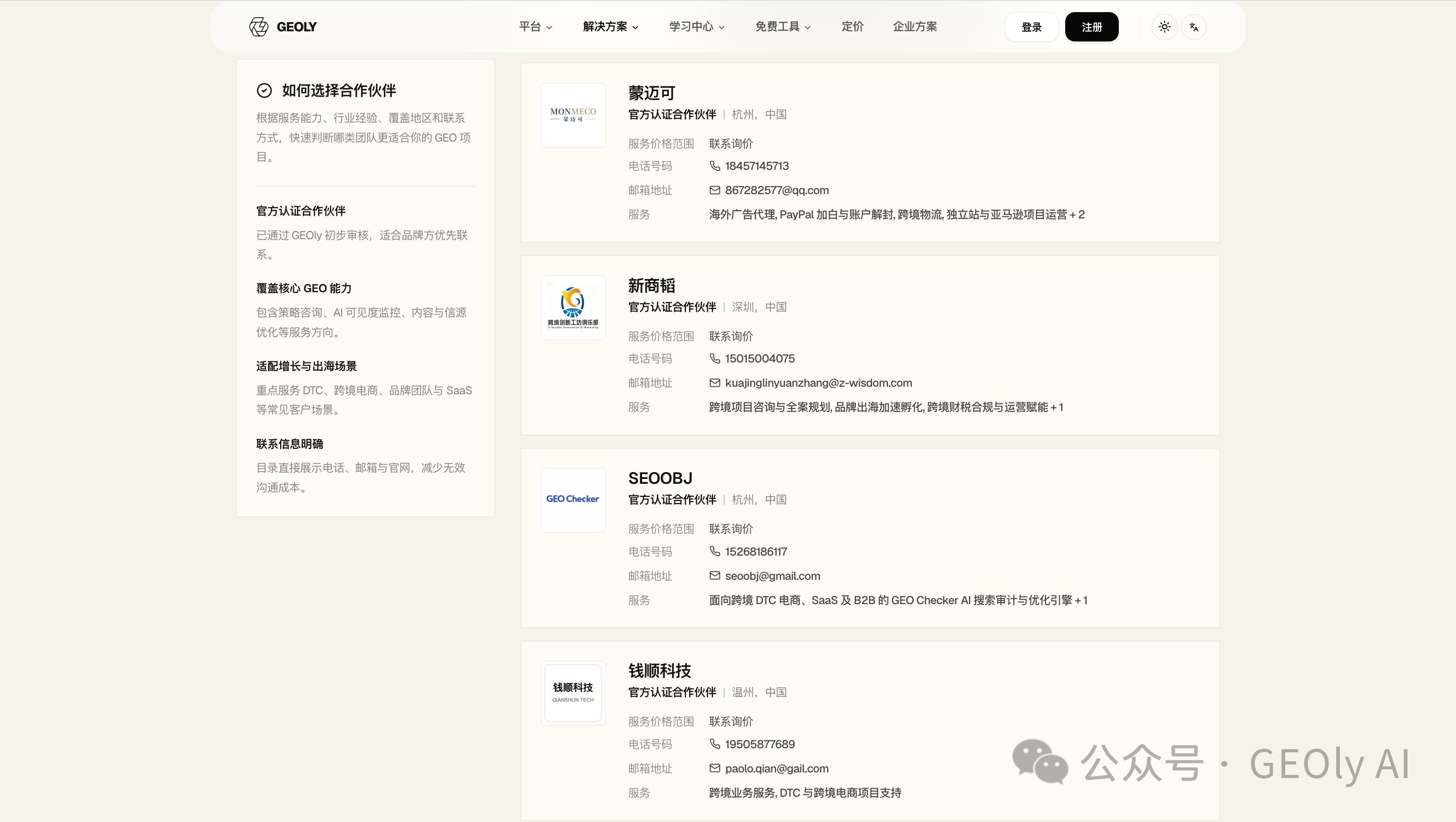Click phone icon next to 15268186117

714,551
